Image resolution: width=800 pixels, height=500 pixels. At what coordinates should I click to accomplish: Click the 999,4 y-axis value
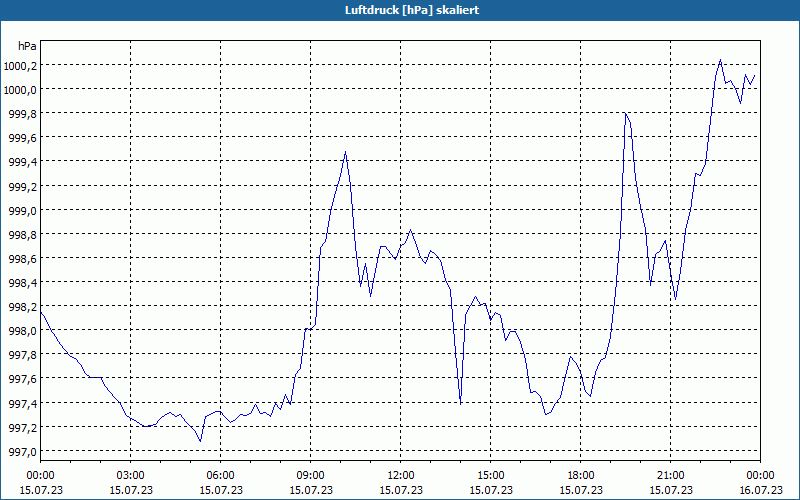(23, 162)
